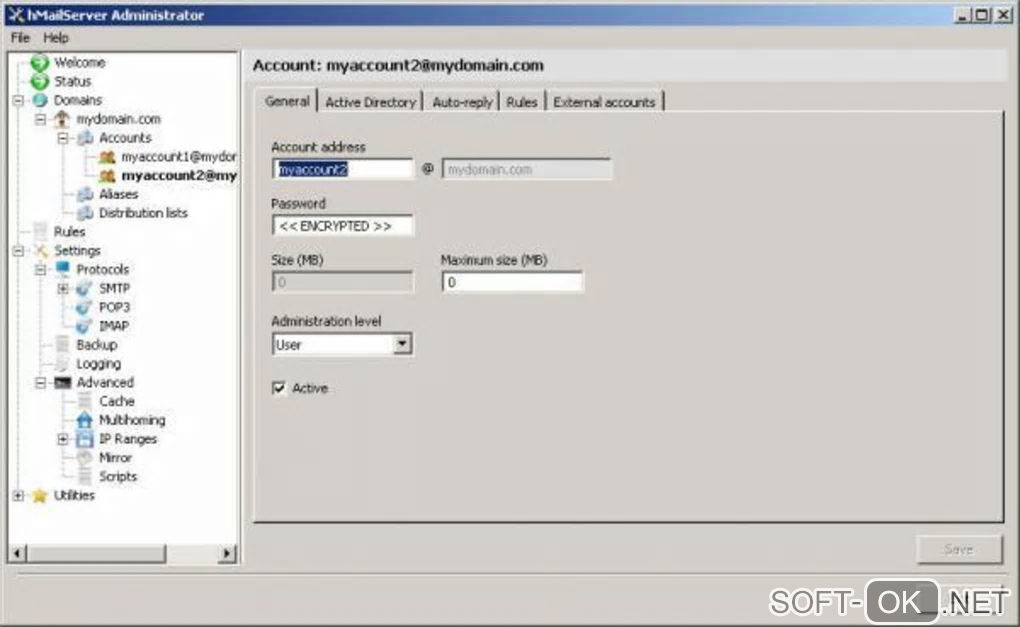Click the tree panel right scroll arrow
Viewport: 1020px width, 627px height.
pyautogui.click(x=226, y=554)
